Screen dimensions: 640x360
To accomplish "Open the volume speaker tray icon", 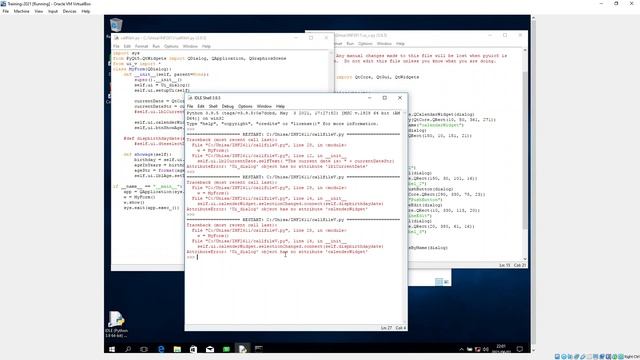I will pos(486,349).
